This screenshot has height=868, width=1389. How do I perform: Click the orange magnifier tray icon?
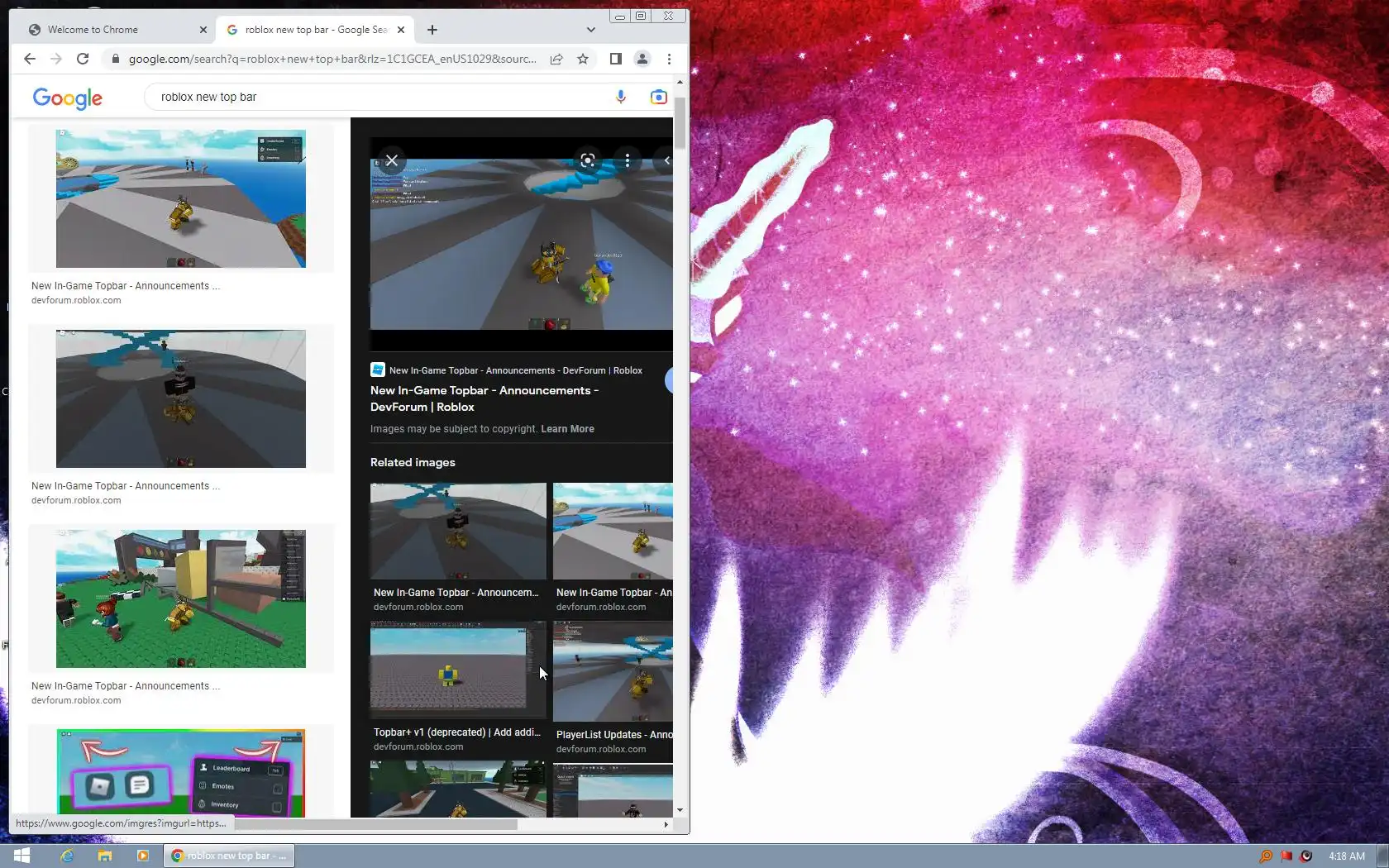[x=1266, y=856]
